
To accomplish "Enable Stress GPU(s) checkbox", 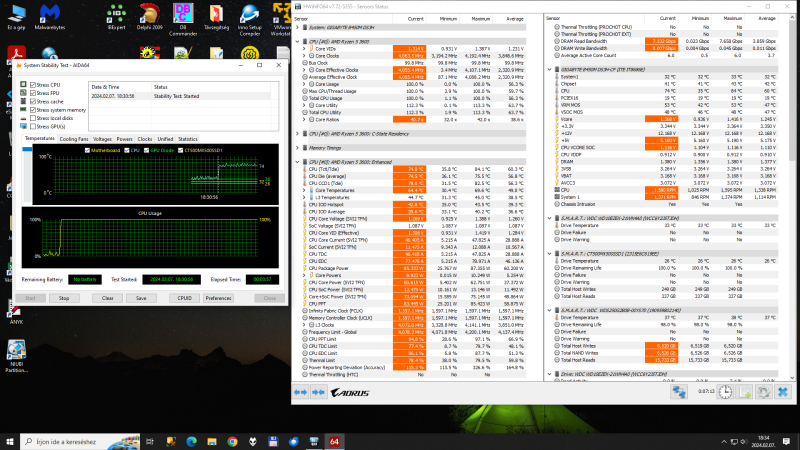I will pyautogui.click(x=33, y=126).
